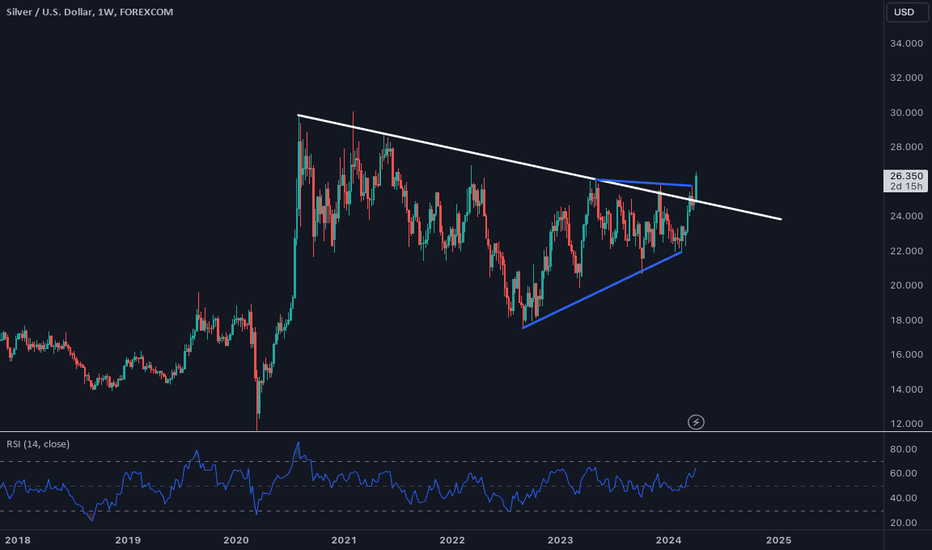Click the lightning bolt flash icon
This screenshot has width=932, height=550.
(x=696, y=422)
